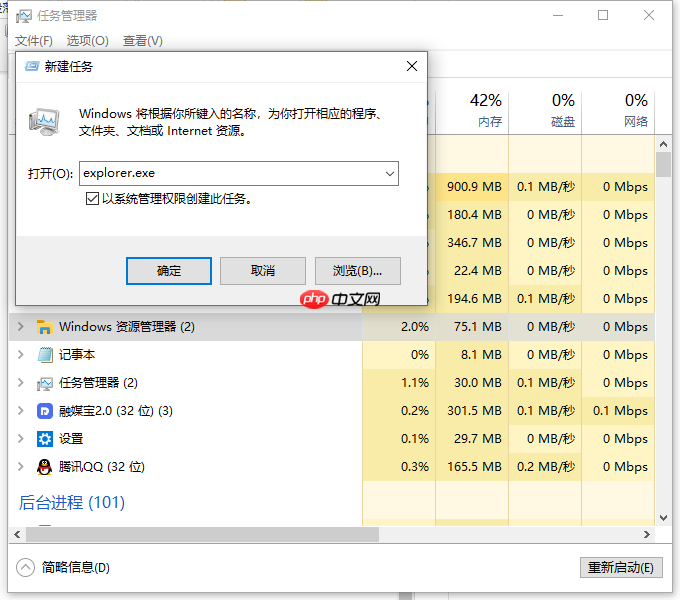Click the 346.7 MB memory cell
Viewport: 680px width, 600px height.
[x=474, y=242]
